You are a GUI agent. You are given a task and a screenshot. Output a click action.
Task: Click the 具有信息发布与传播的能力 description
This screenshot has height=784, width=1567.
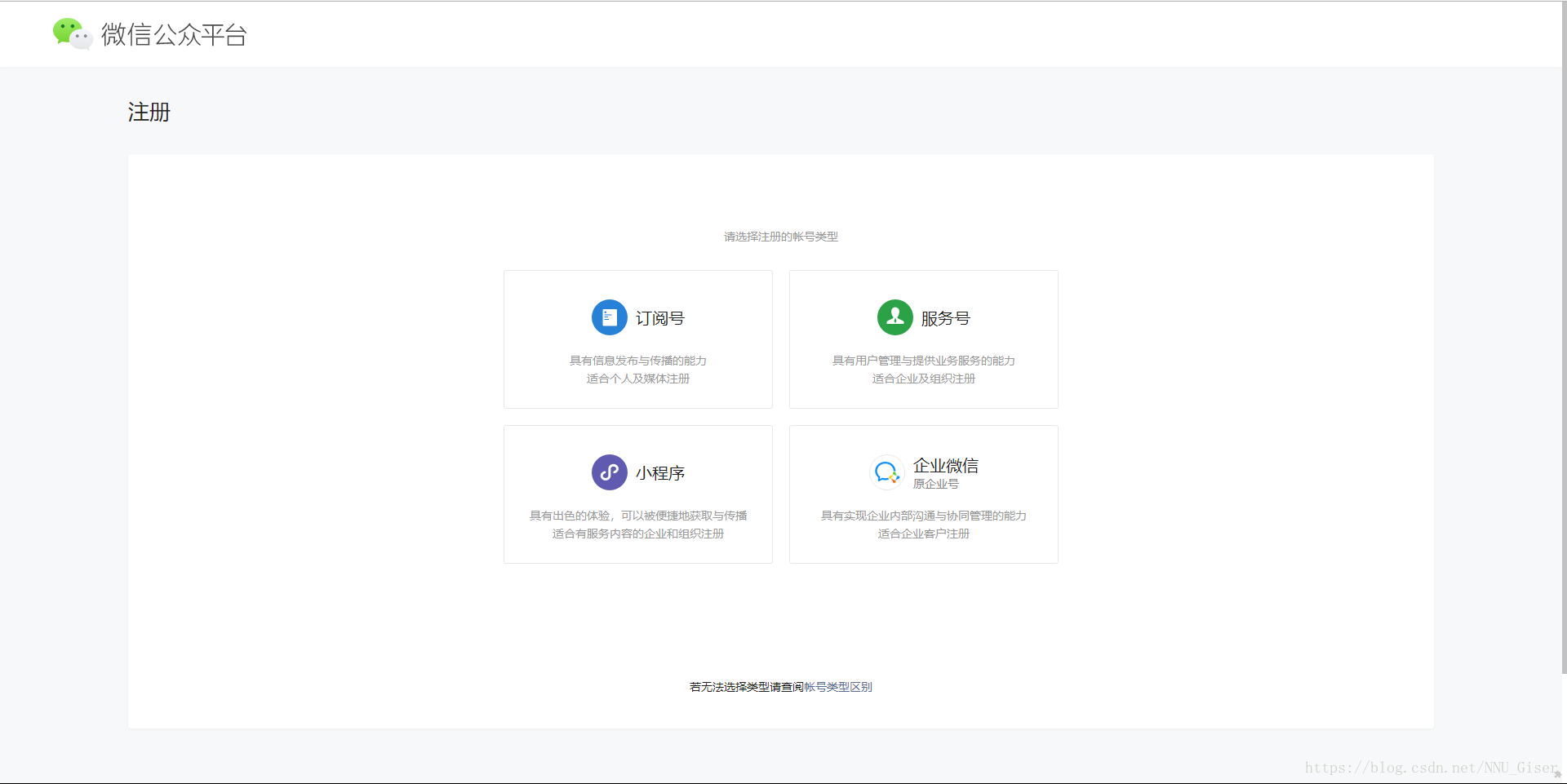[638, 361]
